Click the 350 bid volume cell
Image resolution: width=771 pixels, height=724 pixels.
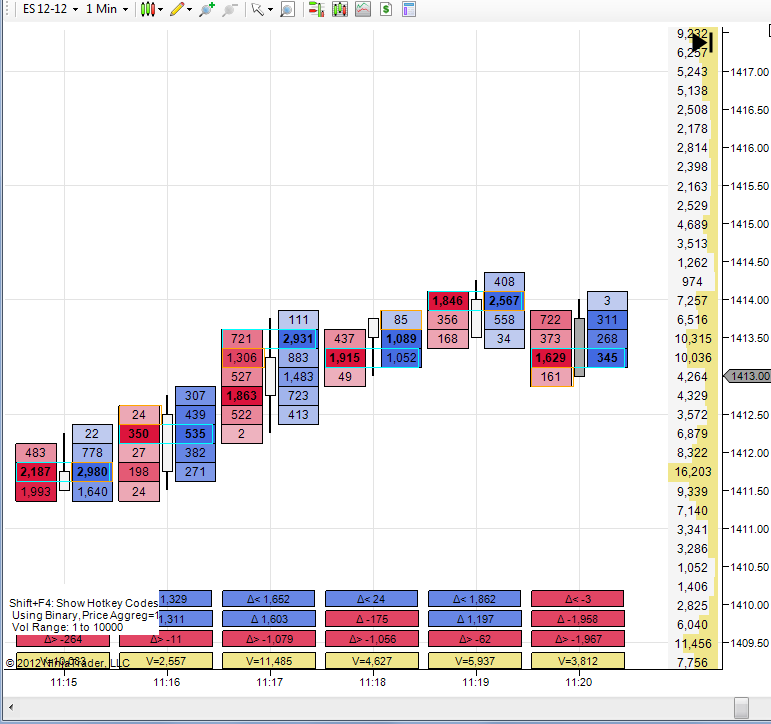(139, 434)
